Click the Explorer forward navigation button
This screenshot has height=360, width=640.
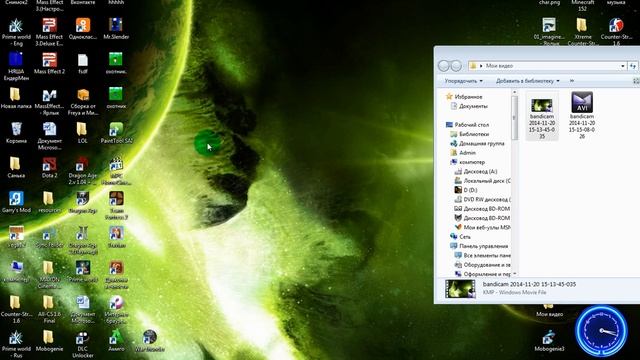[x=456, y=65]
